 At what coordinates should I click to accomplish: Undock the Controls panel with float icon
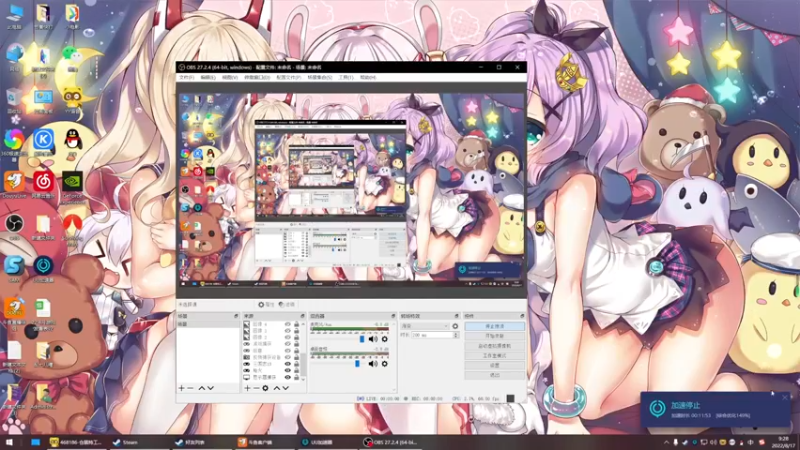pos(522,316)
